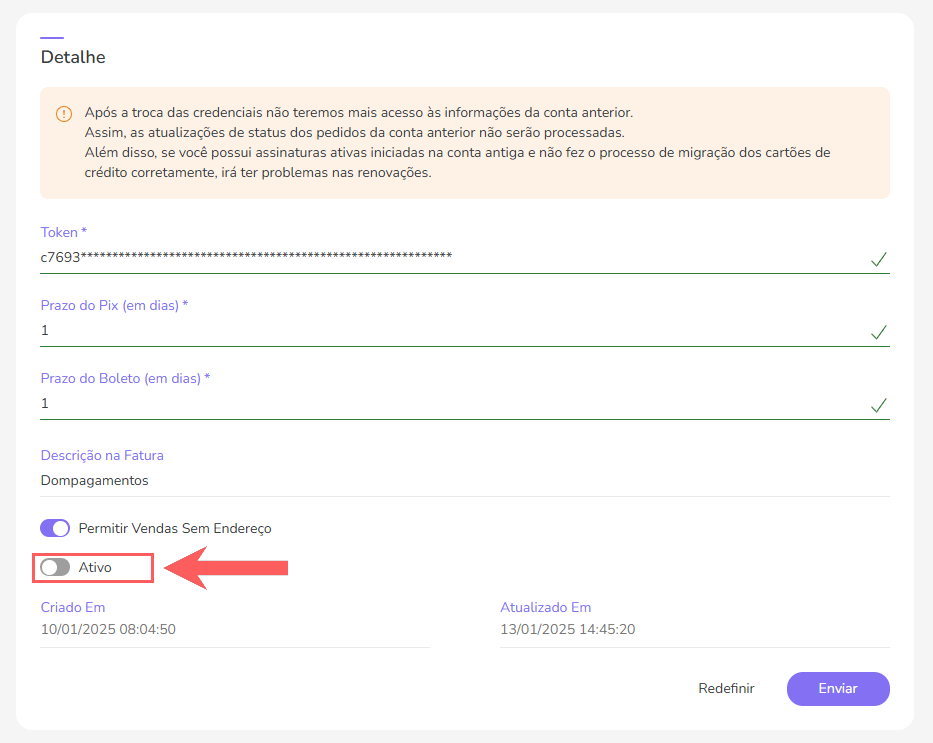Click the checkmark beside Prazo do Pix

click(x=878, y=332)
